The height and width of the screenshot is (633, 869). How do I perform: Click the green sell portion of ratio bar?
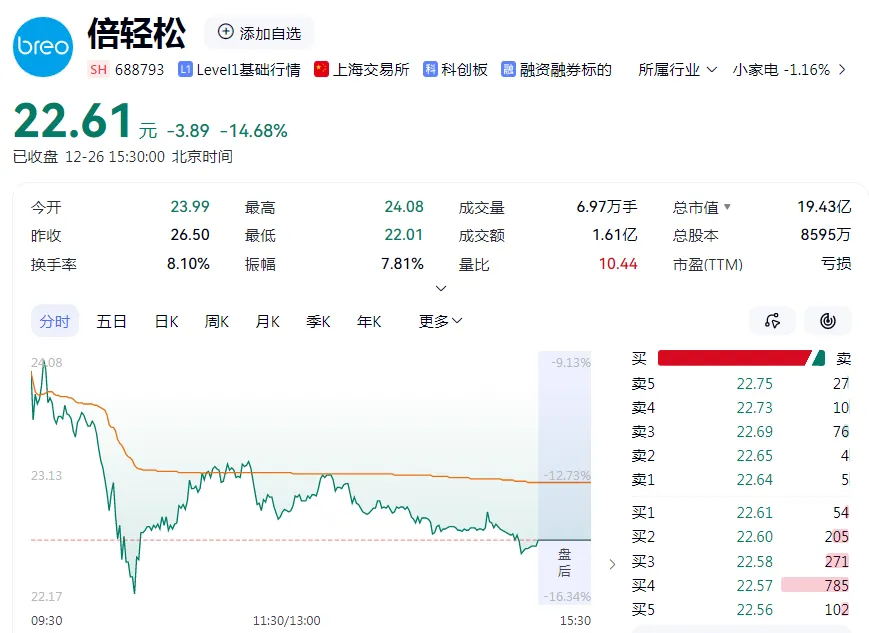[819, 358]
